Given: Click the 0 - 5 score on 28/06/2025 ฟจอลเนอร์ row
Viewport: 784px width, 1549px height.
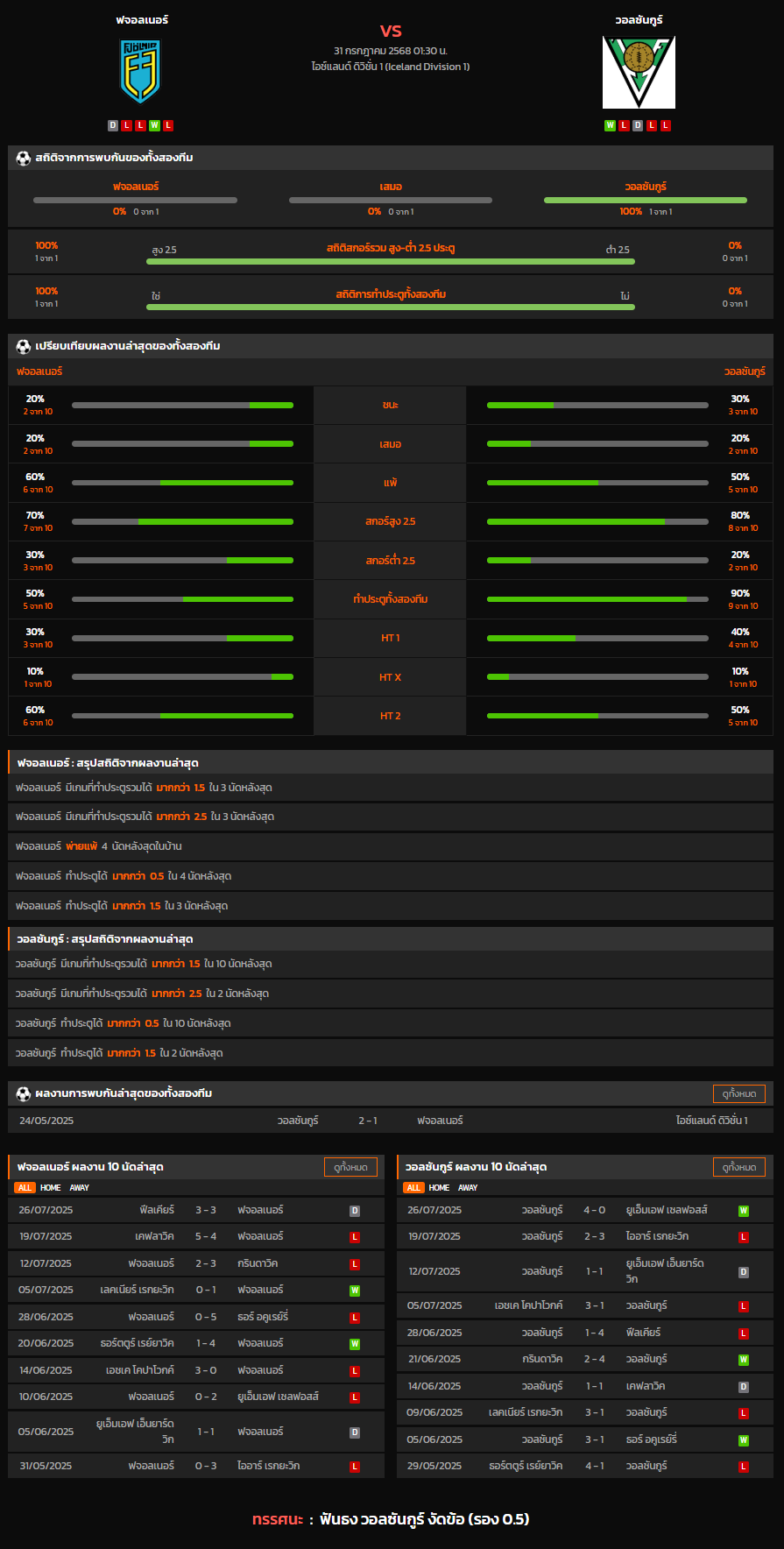Looking at the screenshot, I should click(206, 1317).
